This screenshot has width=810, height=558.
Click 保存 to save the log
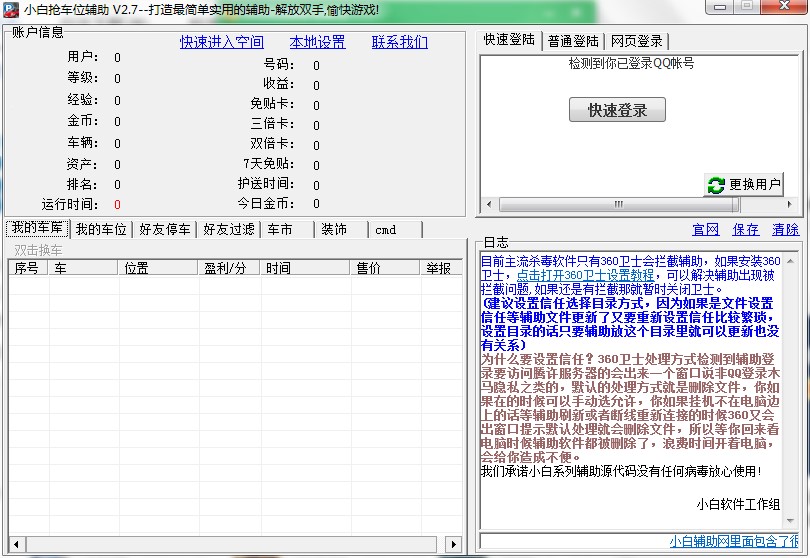pyautogui.click(x=746, y=229)
